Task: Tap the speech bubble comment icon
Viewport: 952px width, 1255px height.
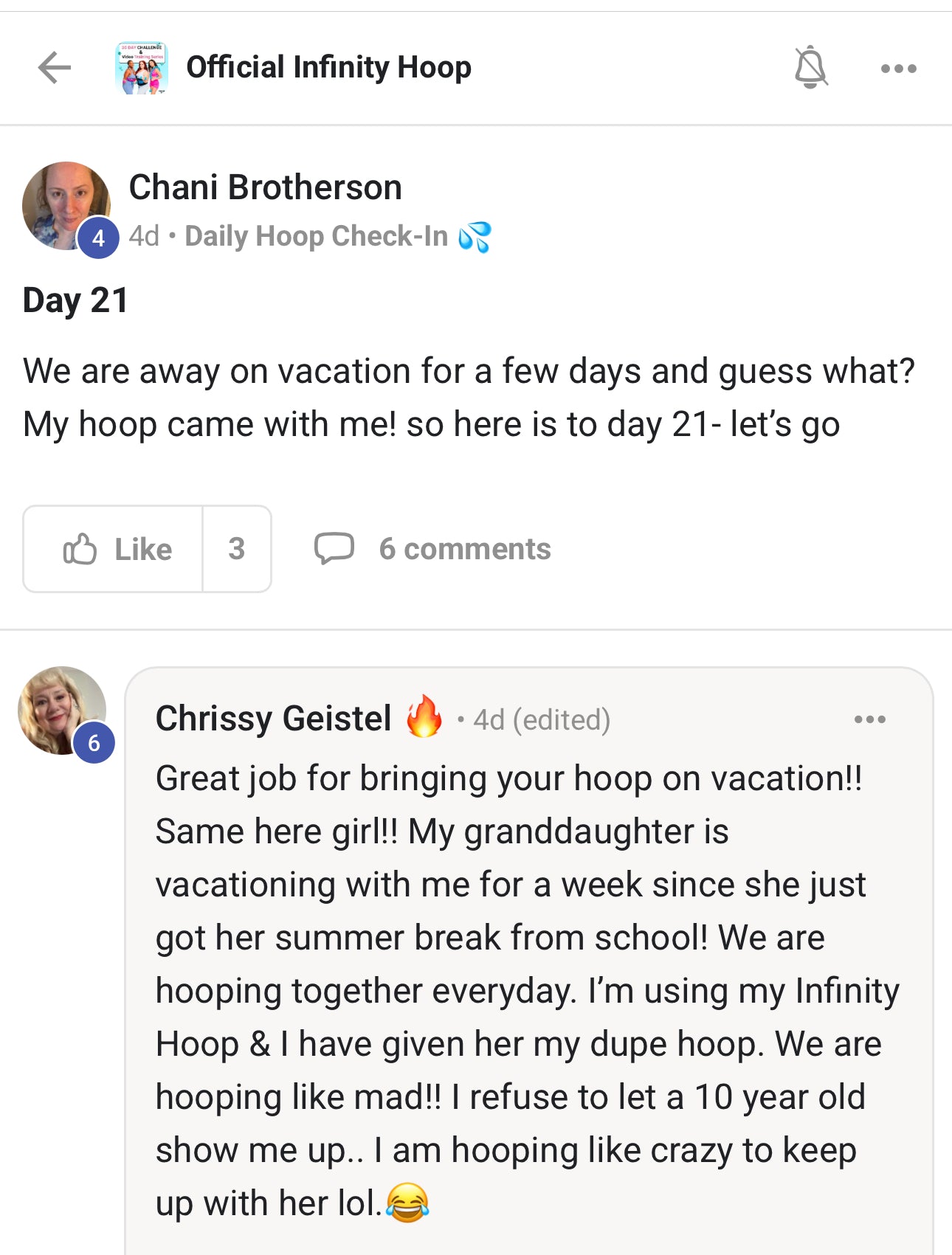Action: (x=334, y=549)
